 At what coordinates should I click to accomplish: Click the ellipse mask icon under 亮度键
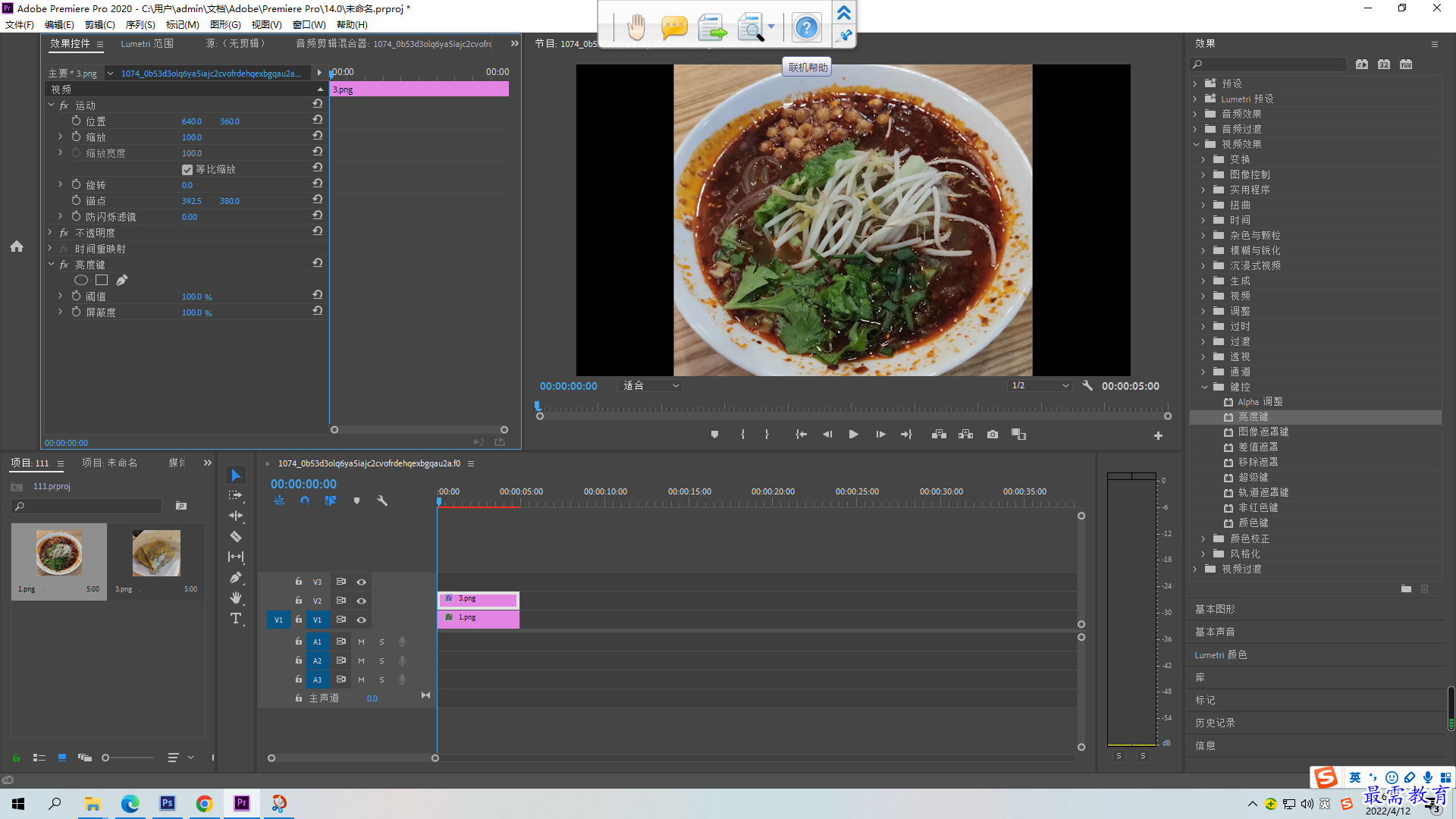[x=81, y=280]
